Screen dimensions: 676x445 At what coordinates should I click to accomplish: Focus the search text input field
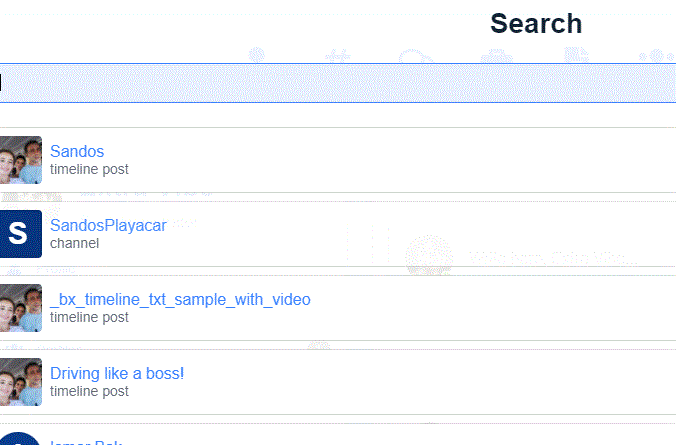click(x=338, y=83)
